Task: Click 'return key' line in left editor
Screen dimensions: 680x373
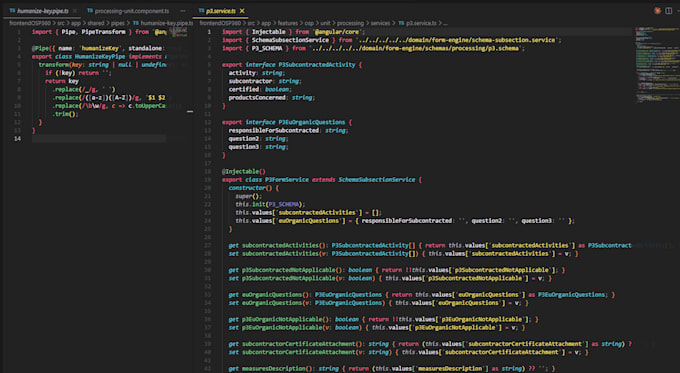Action: 62,81
